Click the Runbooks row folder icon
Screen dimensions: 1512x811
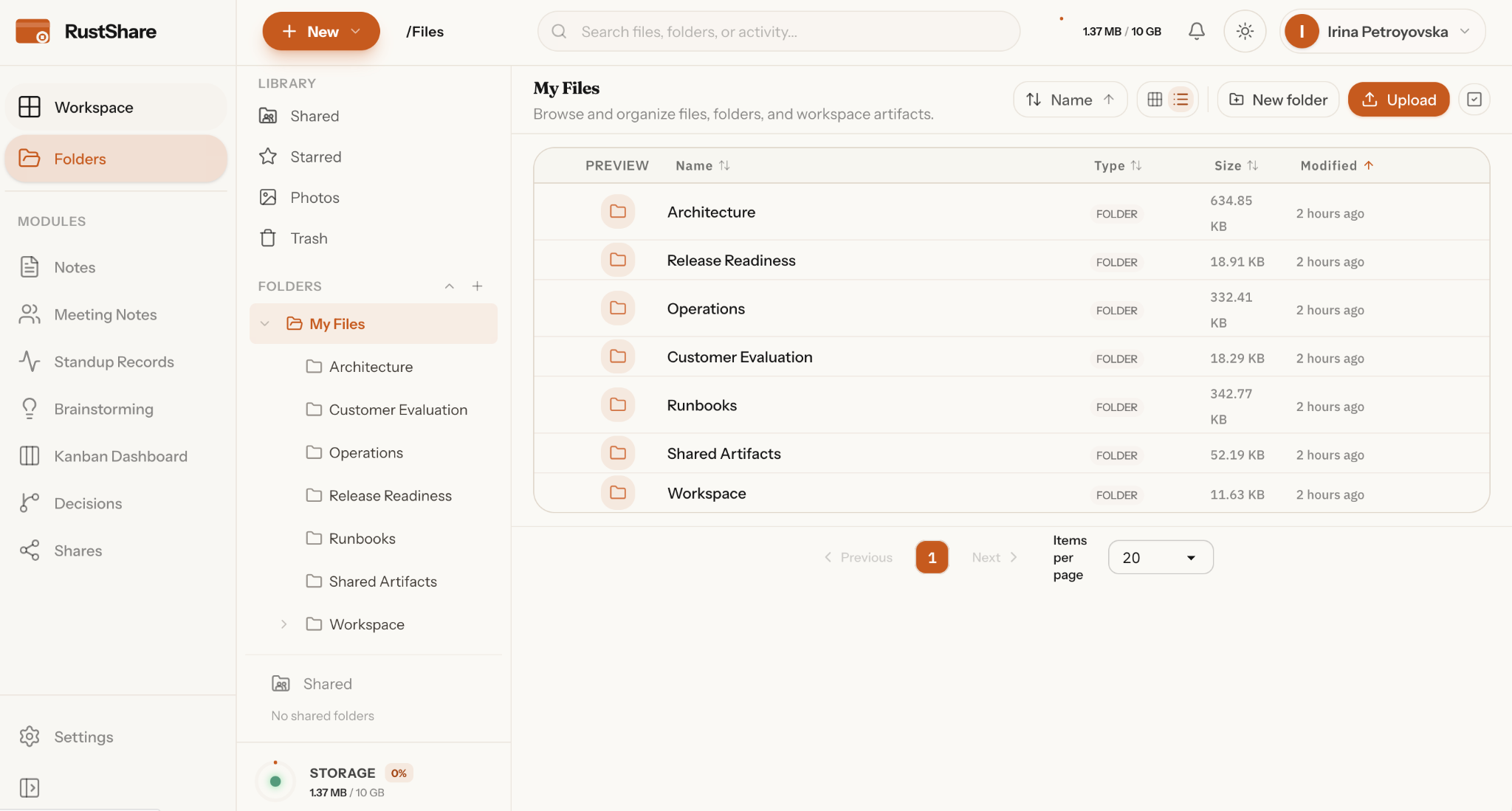point(618,405)
